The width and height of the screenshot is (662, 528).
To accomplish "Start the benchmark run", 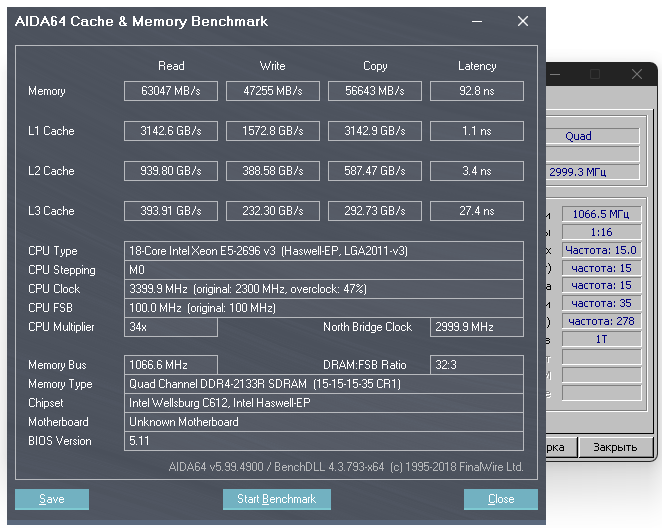I will (277, 499).
